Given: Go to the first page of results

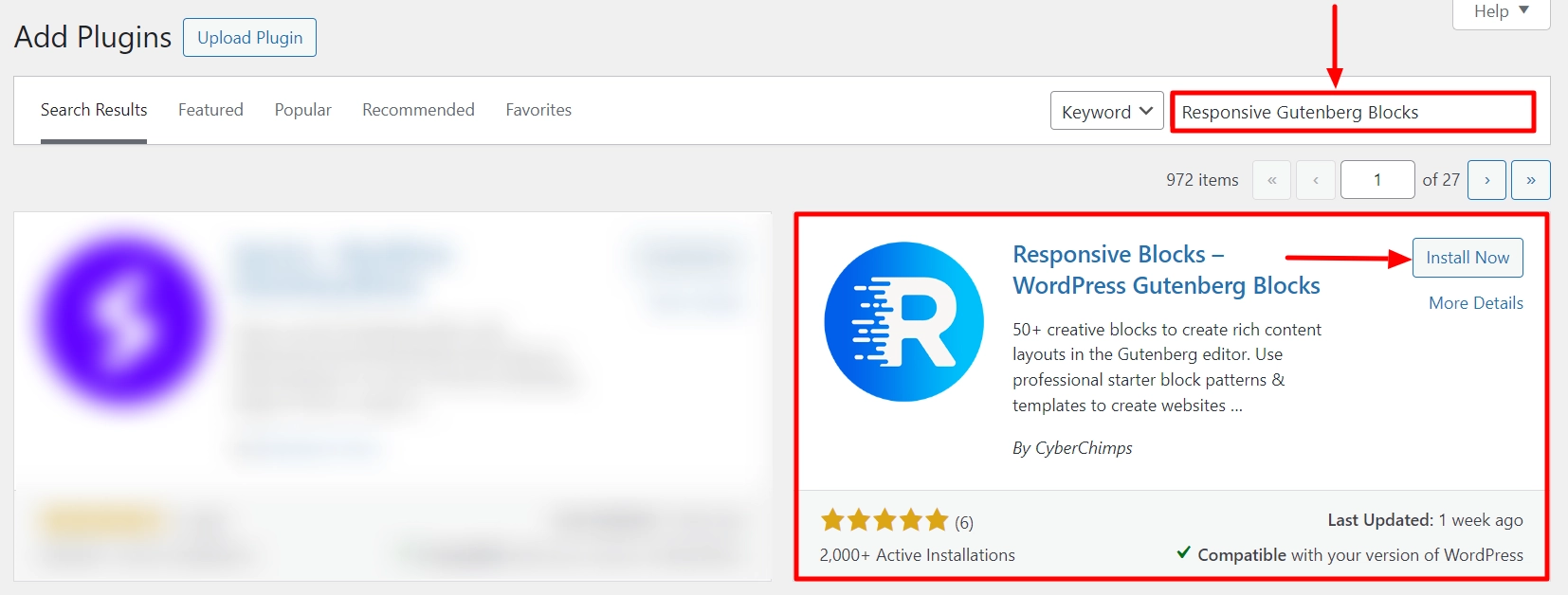Looking at the screenshot, I should [1271, 180].
